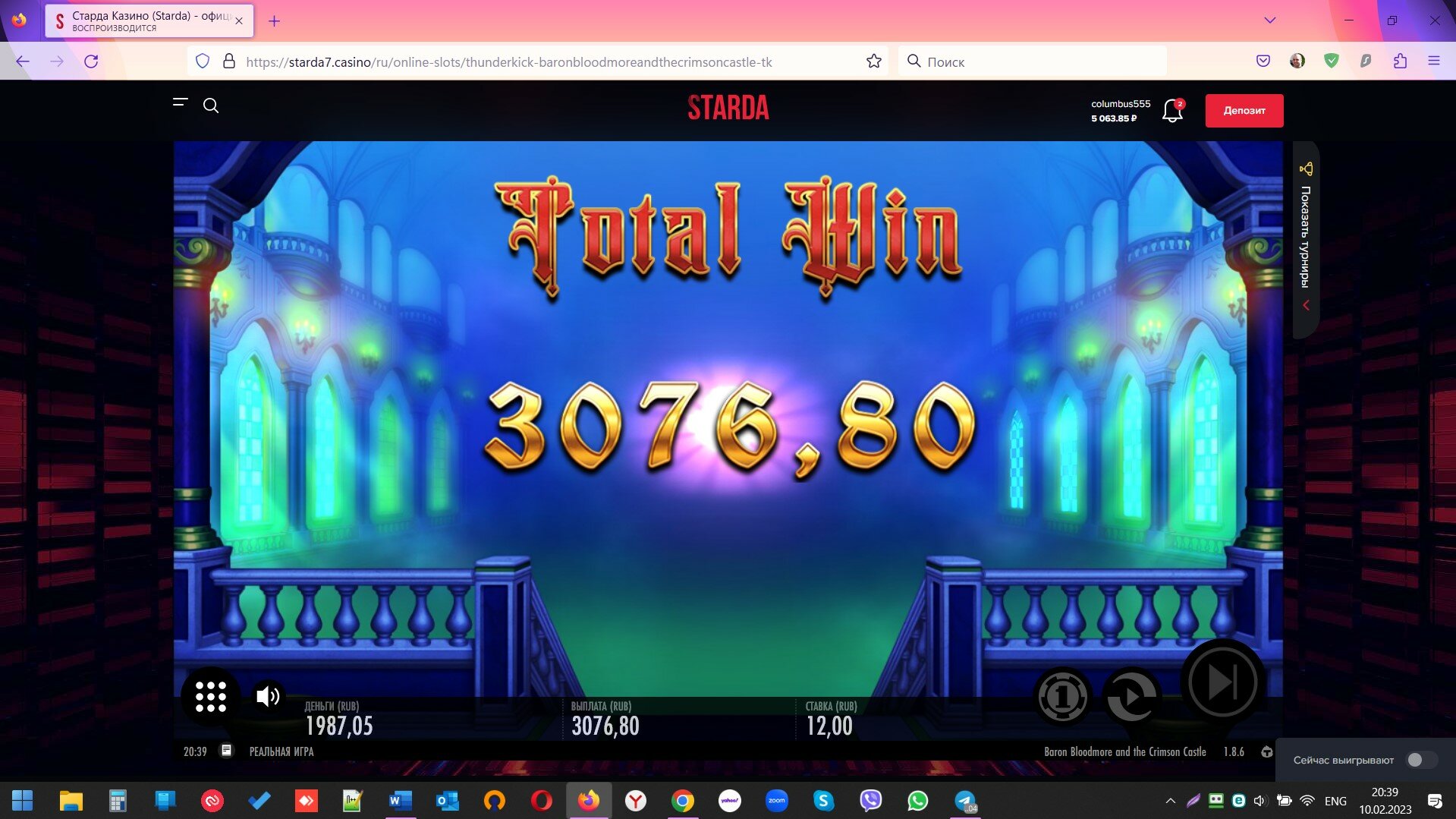Screen dimensions: 1456x819
Task: Open the Firefox application menu
Action: pos(1433,61)
